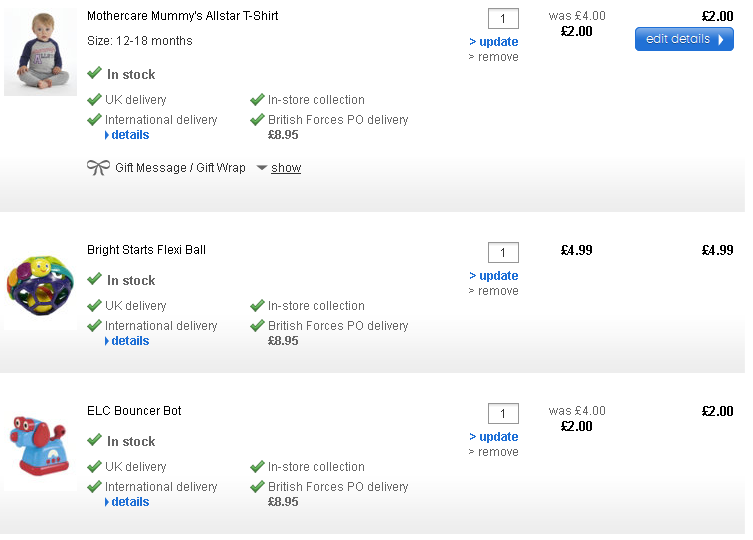
Task: Open the Mummy's Allstar T-Shirt product thumbnail
Action: coord(40,52)
